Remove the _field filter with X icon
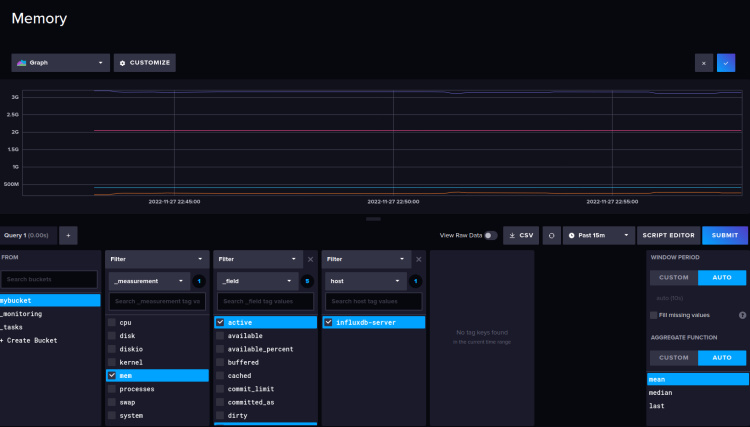 point(310,259)
